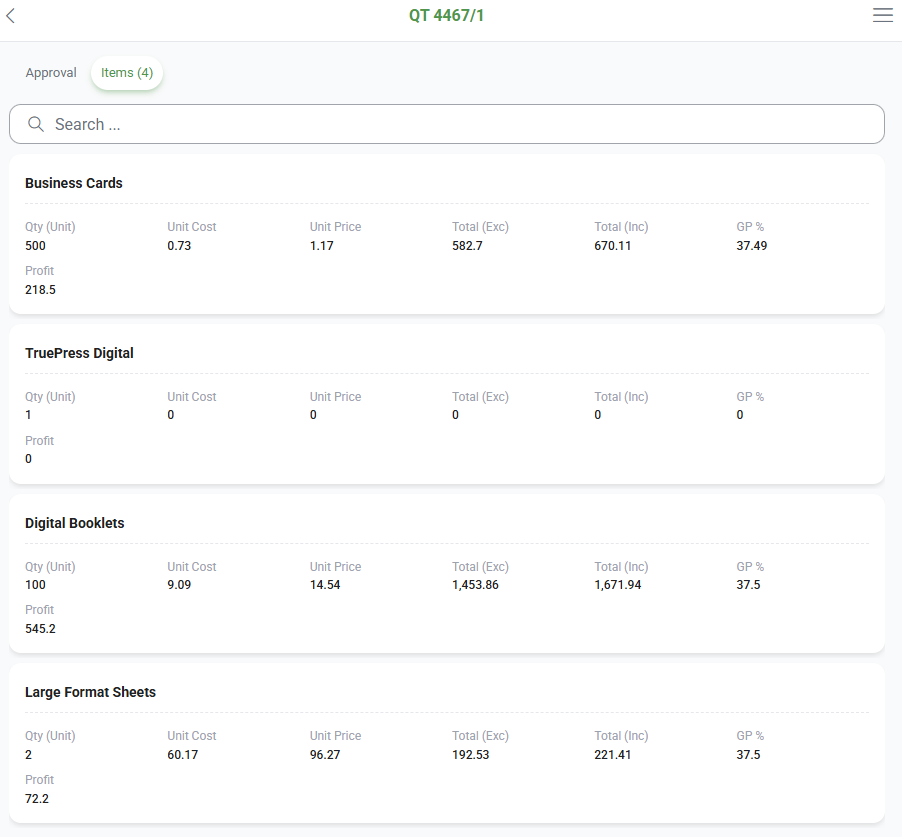Click Business Cards total 582.7
This screenshot has height=837, width=902.
pos(467,246)
